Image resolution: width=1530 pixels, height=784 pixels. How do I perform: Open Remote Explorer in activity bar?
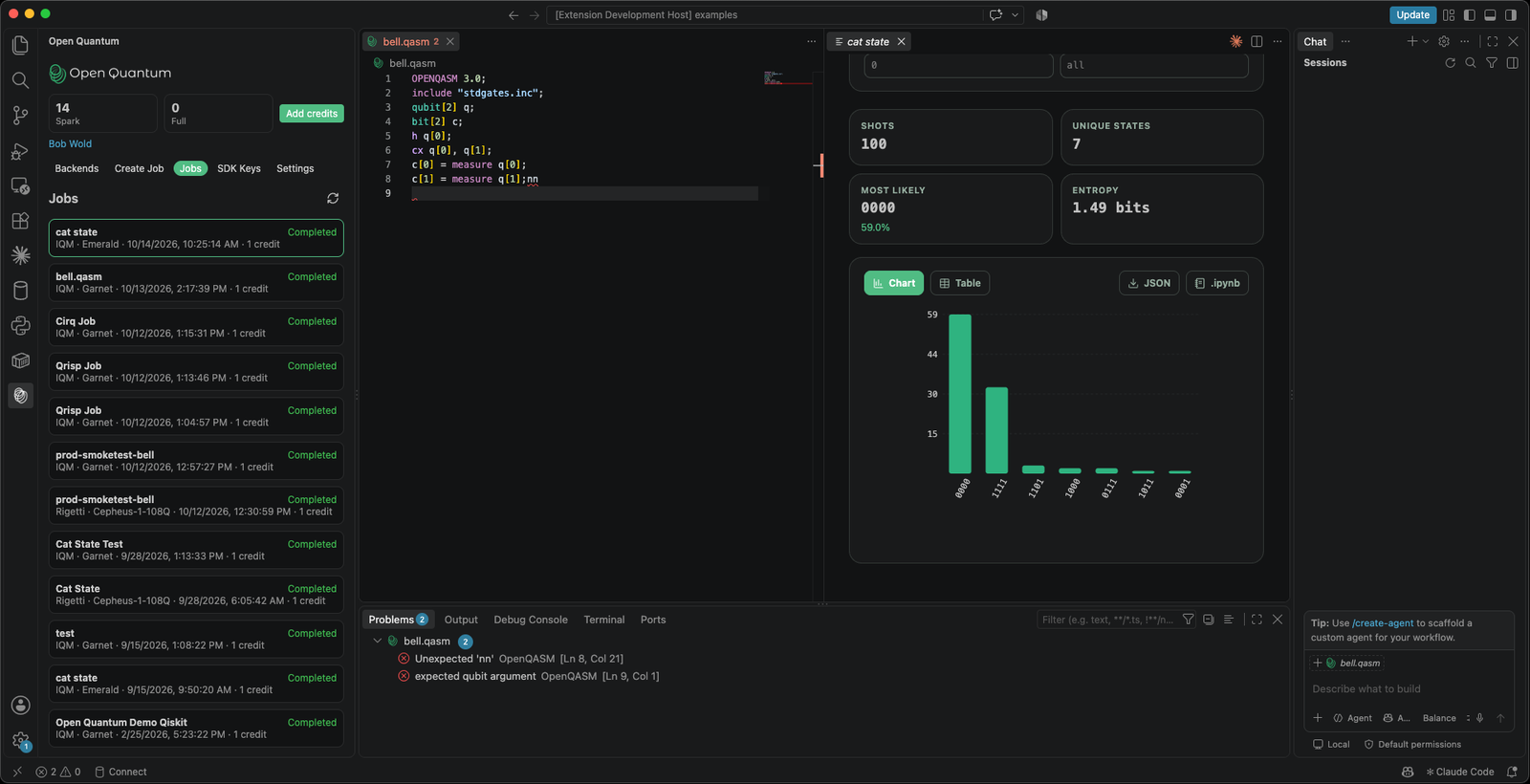coord(20,185)
